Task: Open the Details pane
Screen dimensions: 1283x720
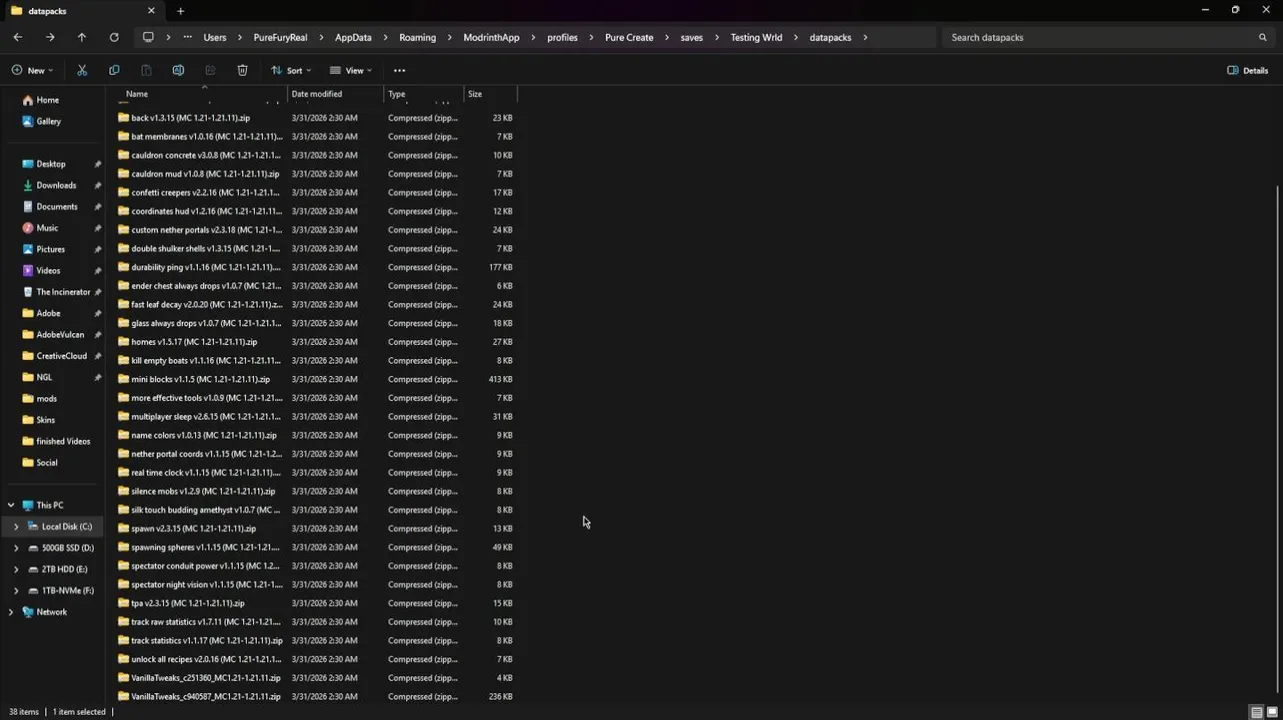Action: pos(1247,70)
